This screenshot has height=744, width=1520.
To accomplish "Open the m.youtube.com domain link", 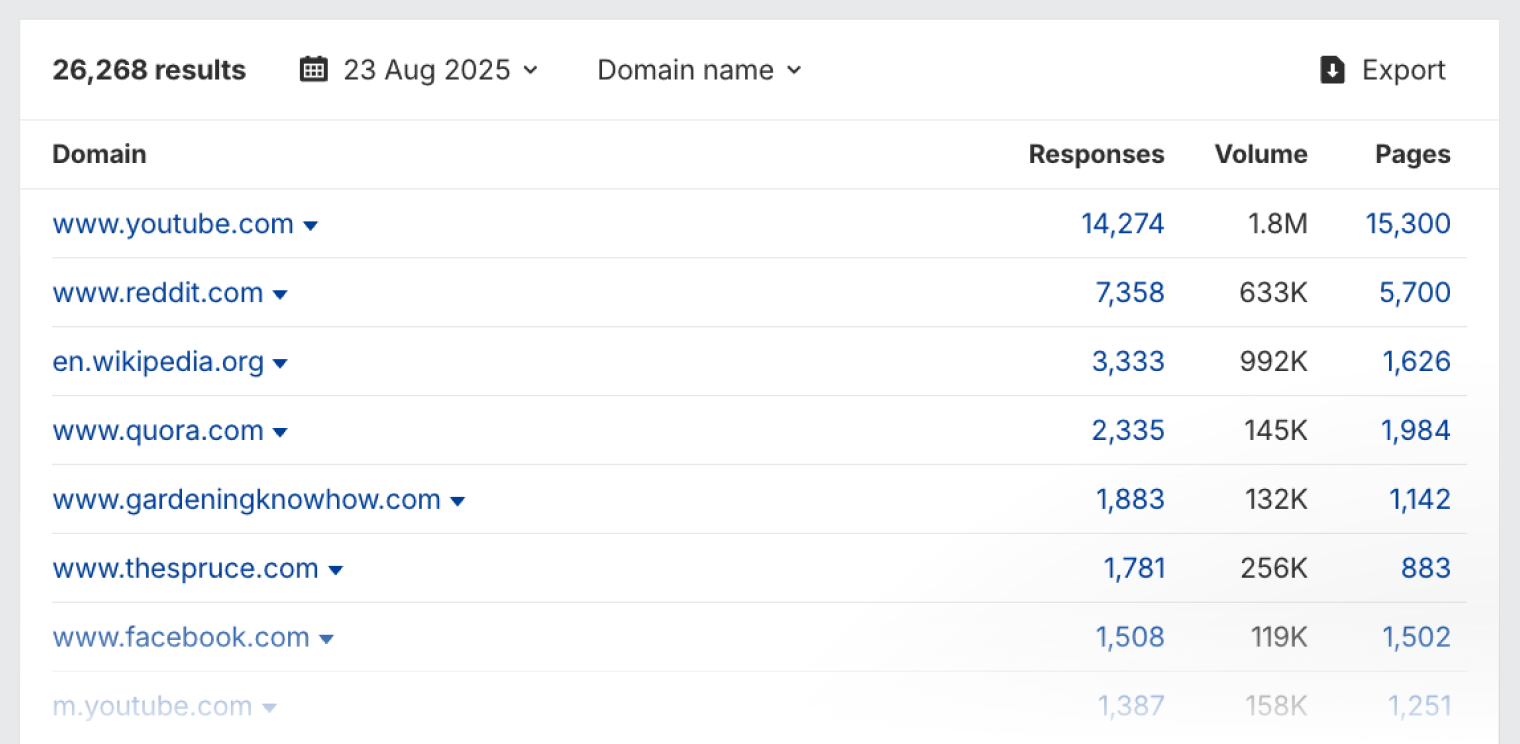I will click(x=152, y=707).
